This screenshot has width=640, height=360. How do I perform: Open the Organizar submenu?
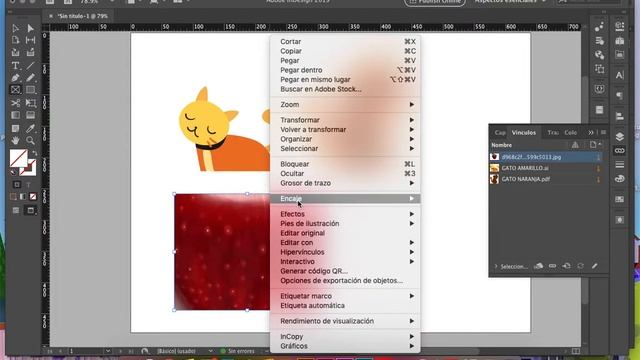345,139
